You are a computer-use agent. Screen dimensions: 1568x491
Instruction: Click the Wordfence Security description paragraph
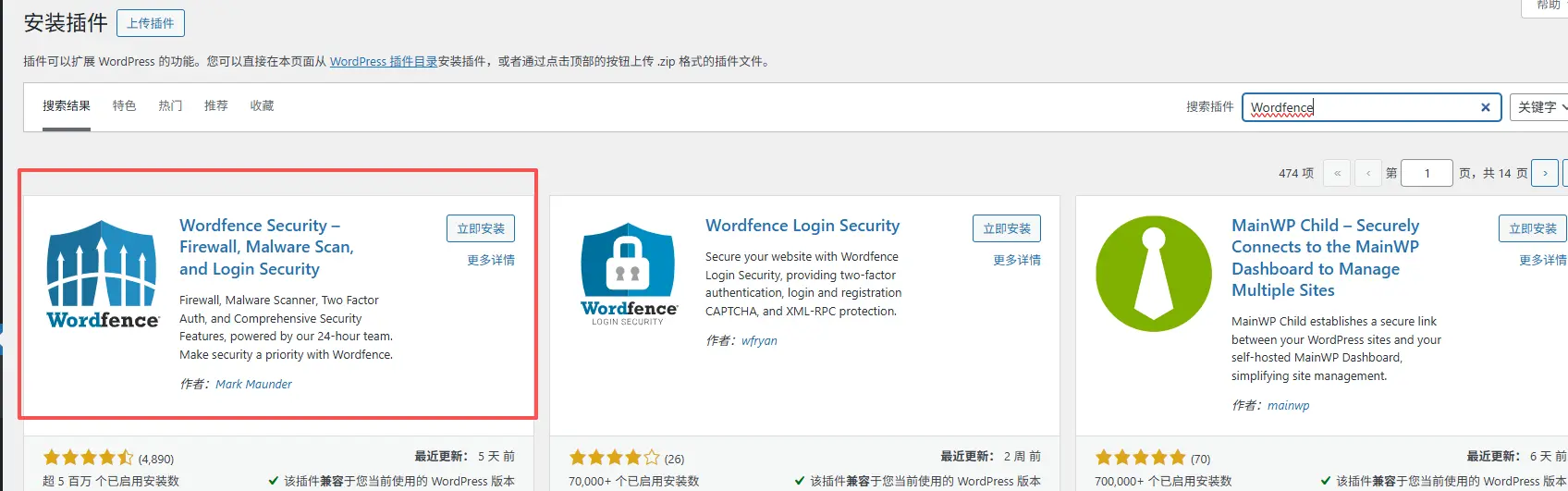[287, 327]
